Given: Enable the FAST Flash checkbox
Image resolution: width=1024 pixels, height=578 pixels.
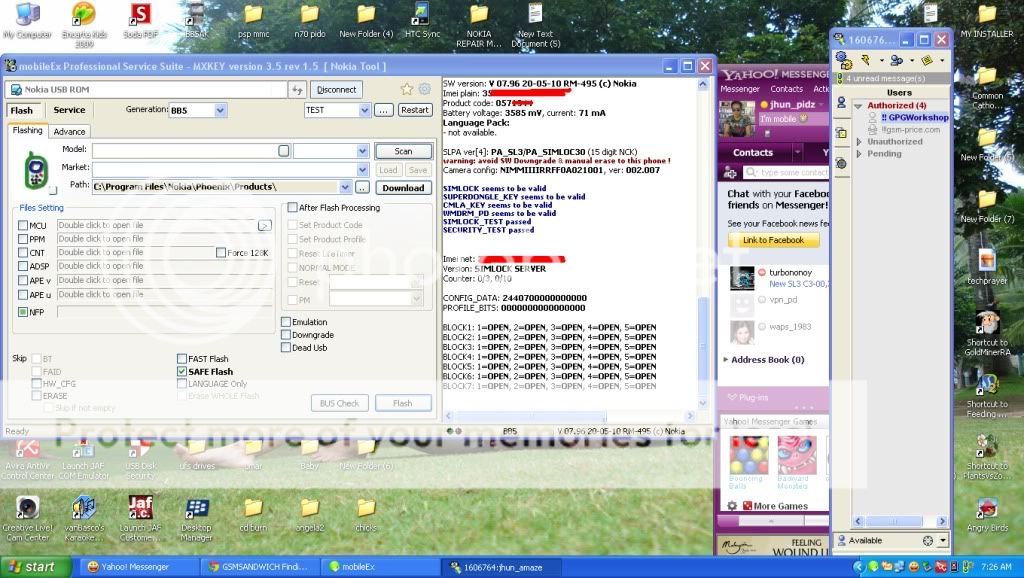Looking at the screenshot, I should 182,359.
